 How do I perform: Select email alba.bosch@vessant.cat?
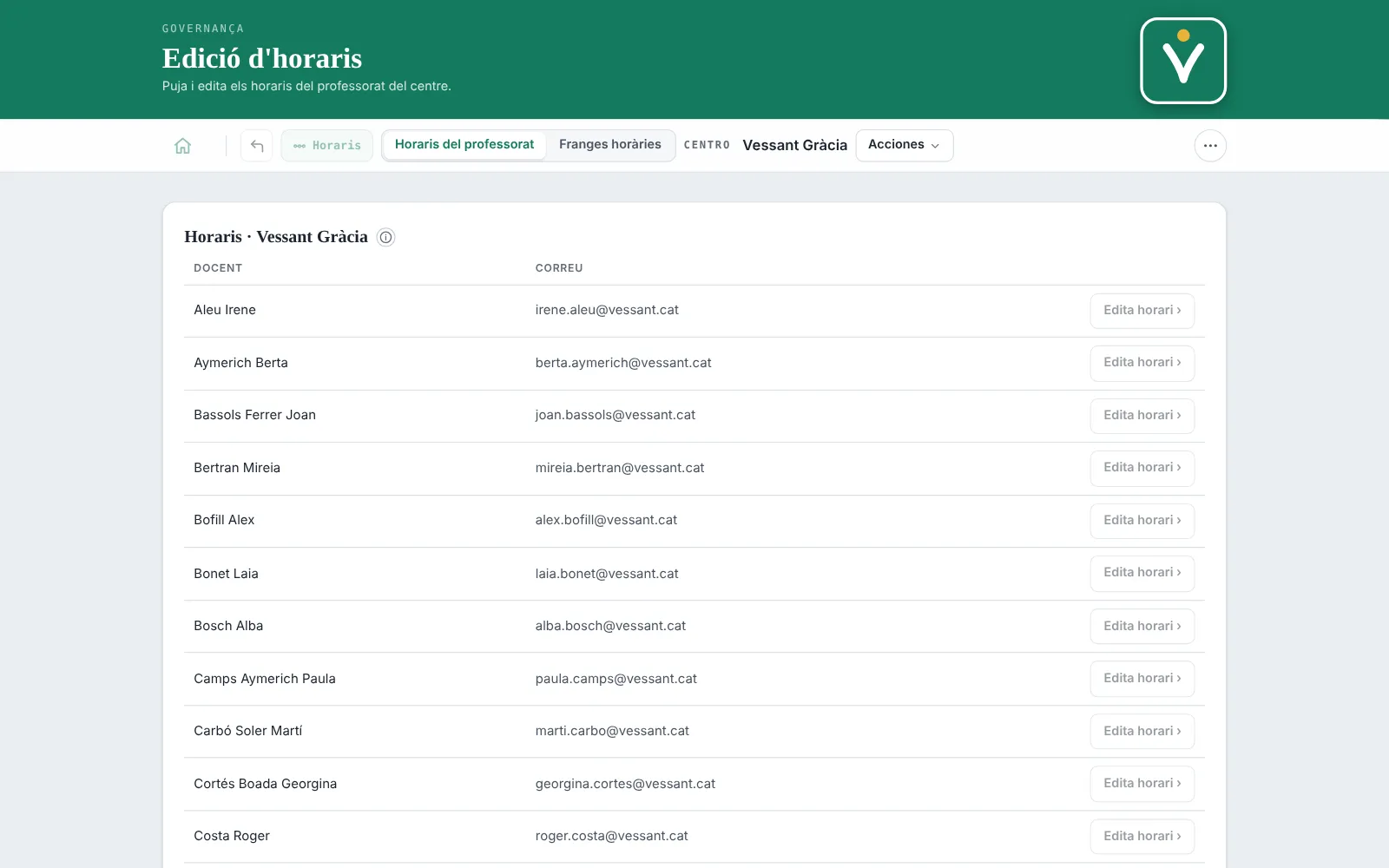610,626
